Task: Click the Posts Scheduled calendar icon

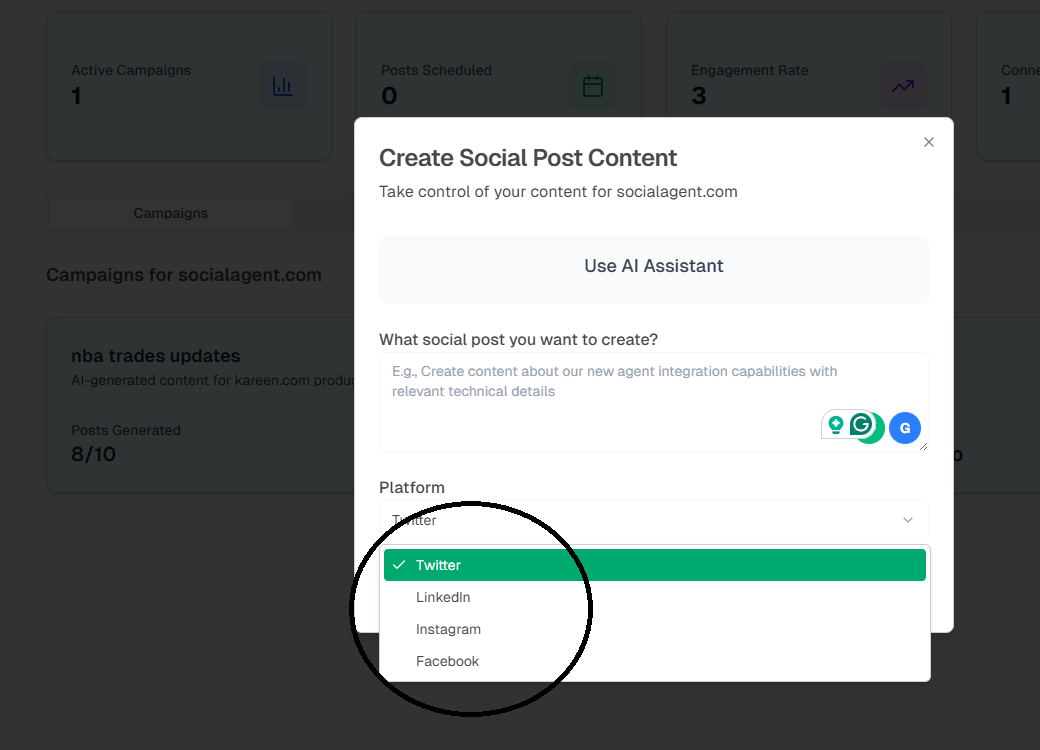Action: point(593,87)
